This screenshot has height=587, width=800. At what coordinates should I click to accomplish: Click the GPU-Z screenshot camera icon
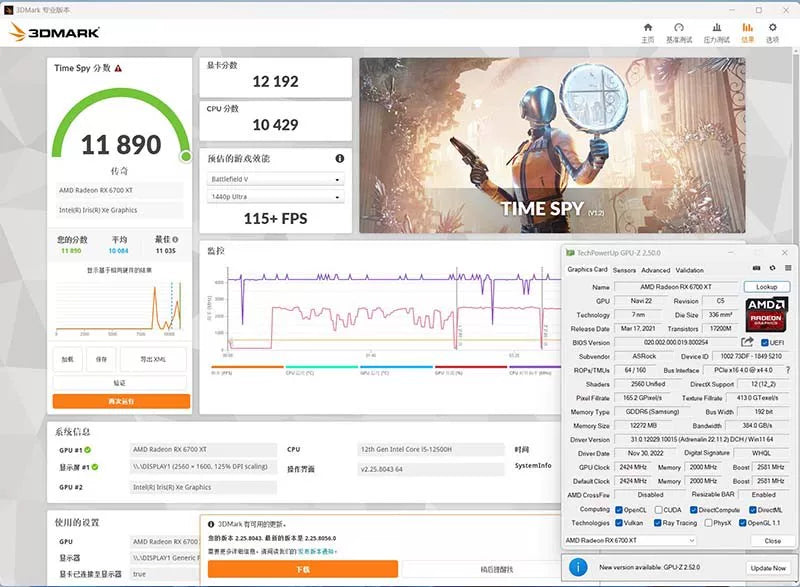click(x=756, y=268)
